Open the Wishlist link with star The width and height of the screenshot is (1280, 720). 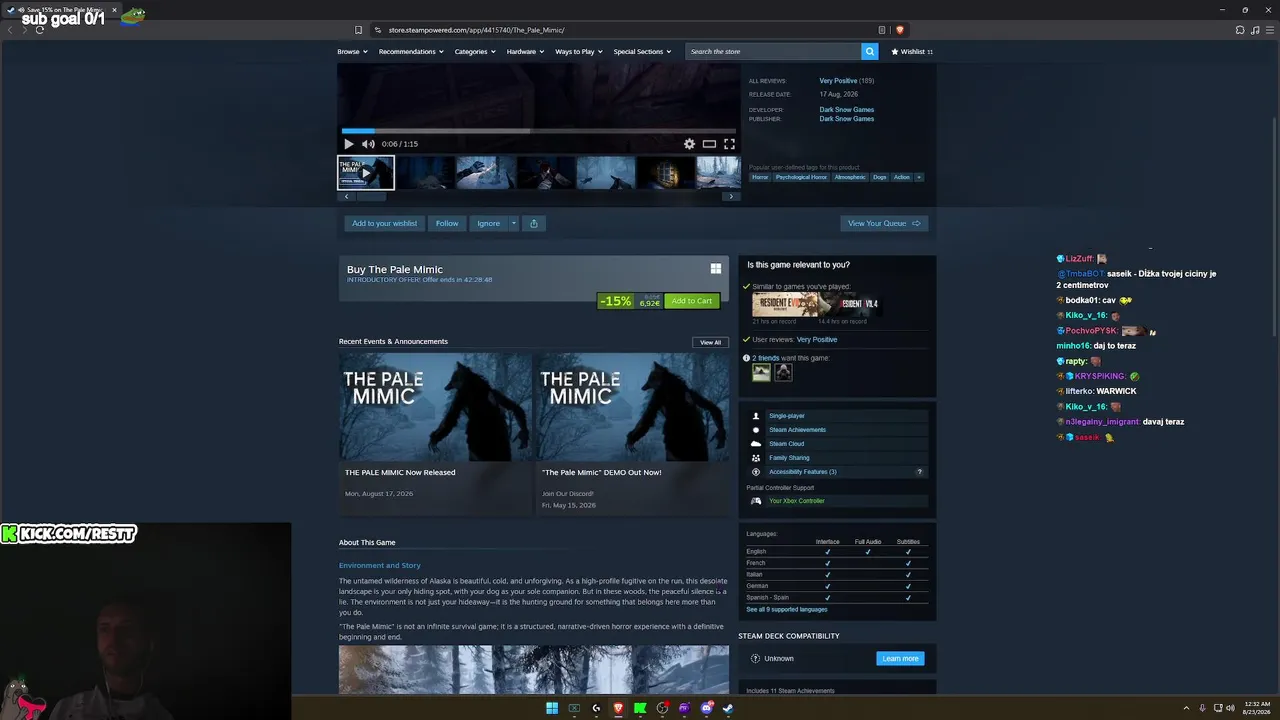tap(912, 52)
